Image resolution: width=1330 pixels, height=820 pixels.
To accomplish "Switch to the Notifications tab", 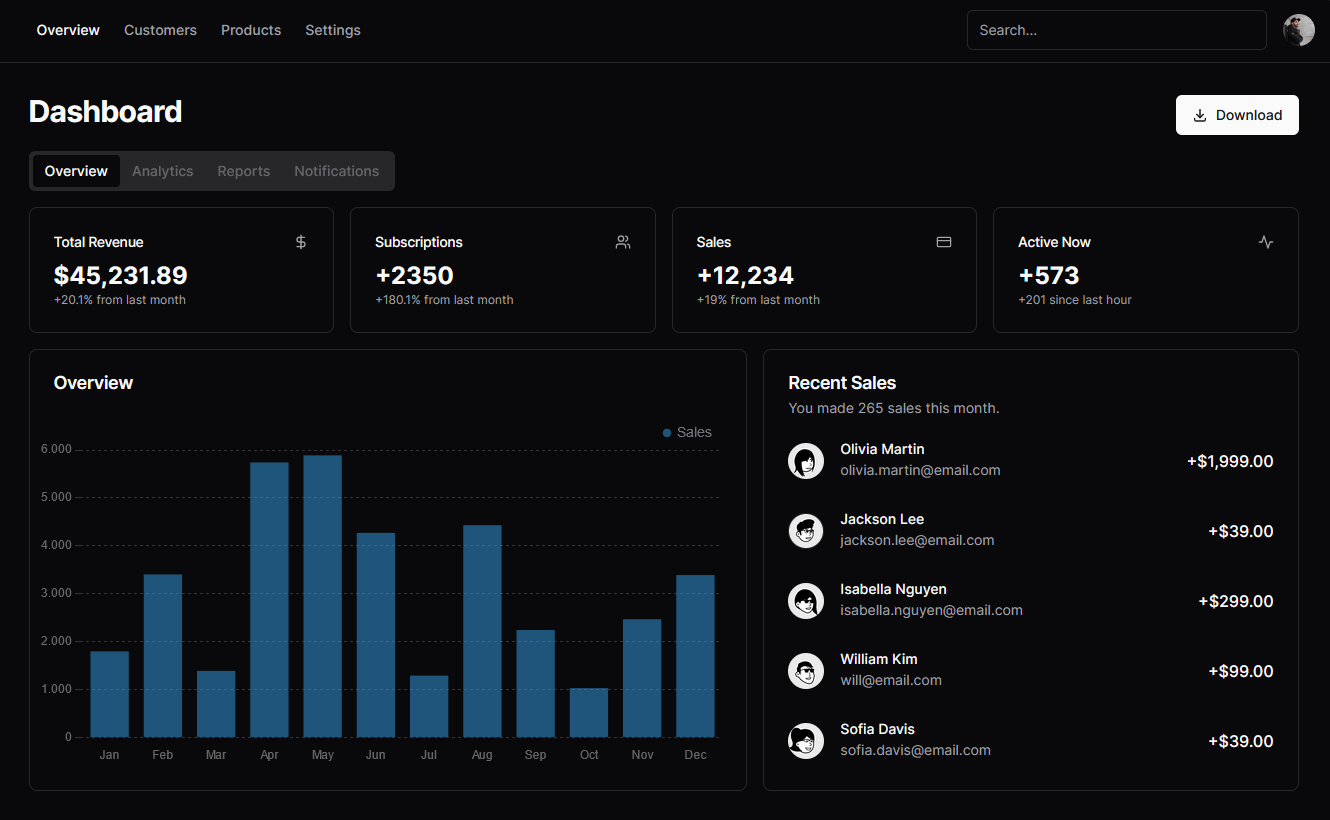I will point(336,171).
